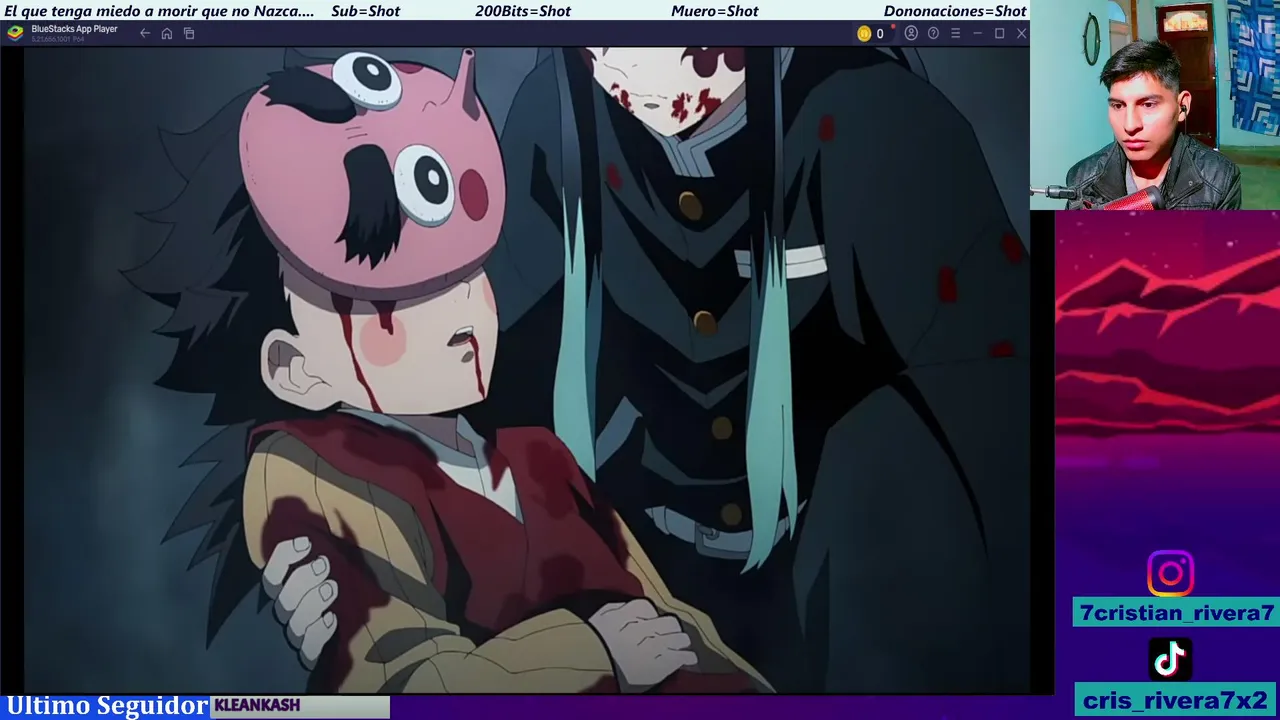Screen dimensions: 1280x720
Task: Go to the BlueStacks home screen icon
Action: coord(167,33)
